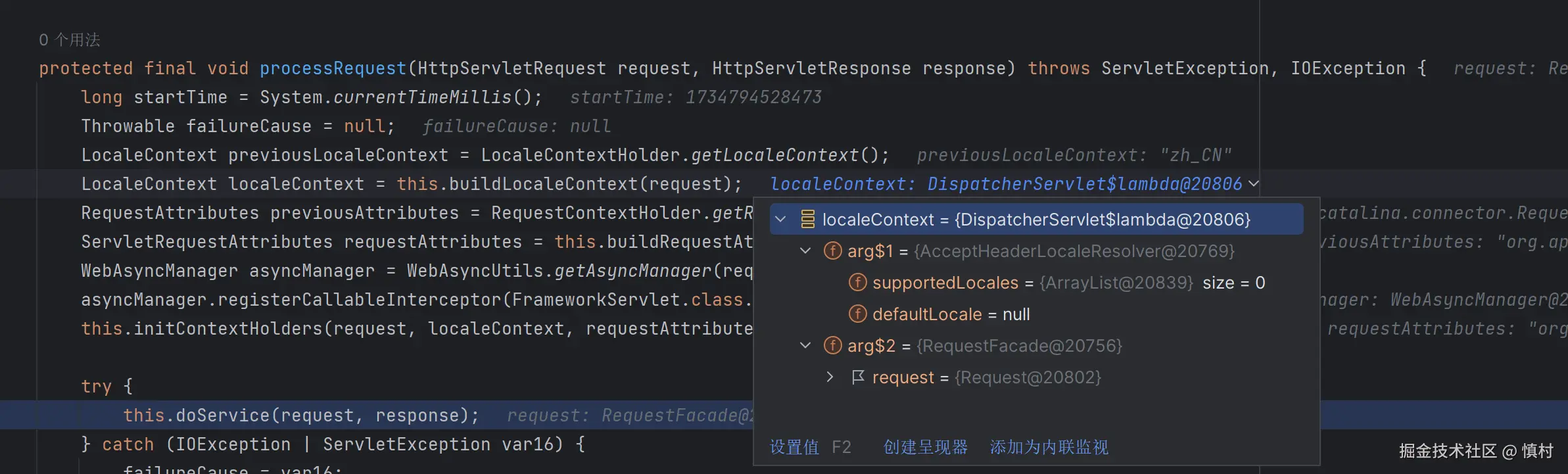Select the supportedLocales tree row
Image resolution: width=1568 pixels, height=474 pixels.
[x=1036, y=283]
